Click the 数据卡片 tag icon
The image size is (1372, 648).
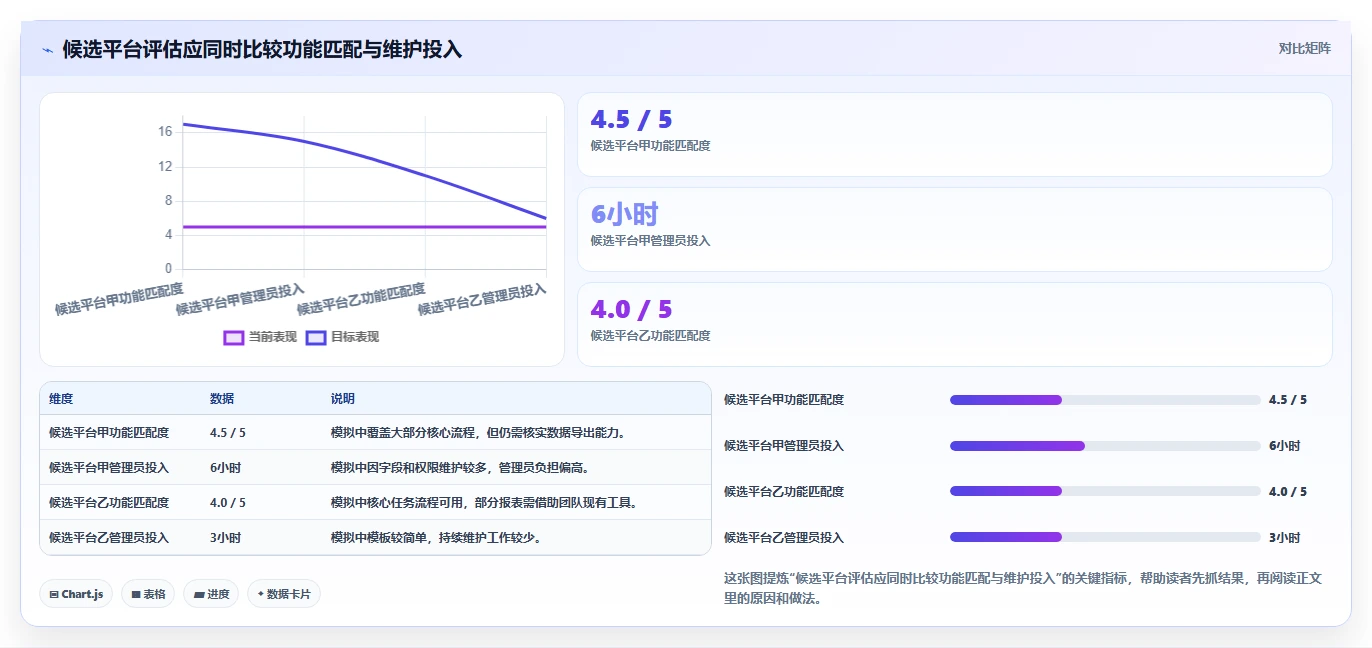pyautogui.click(x=260, y=594)
